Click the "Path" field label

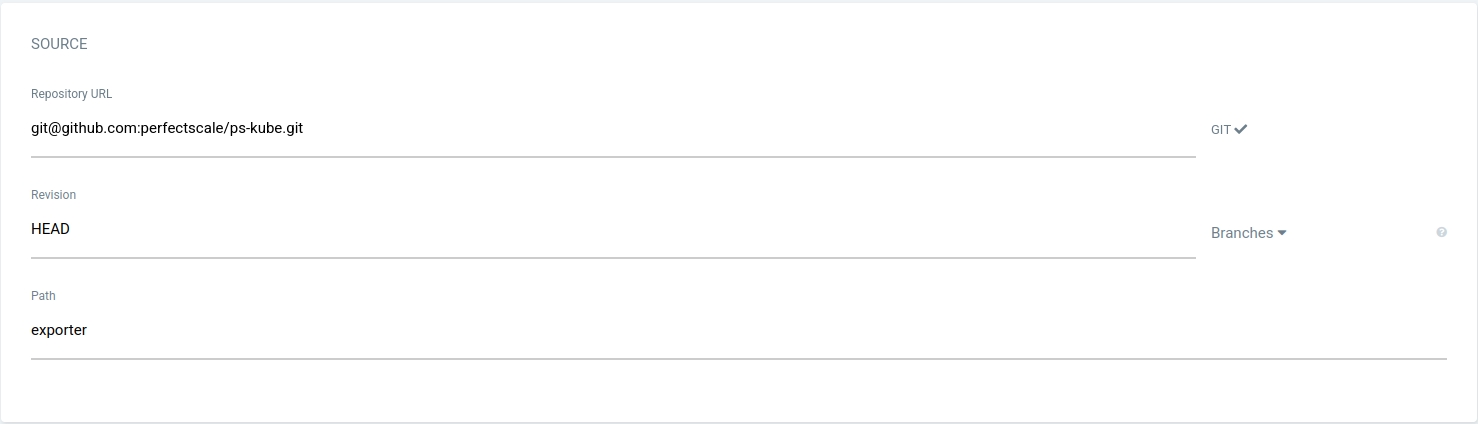pos(43,296)
